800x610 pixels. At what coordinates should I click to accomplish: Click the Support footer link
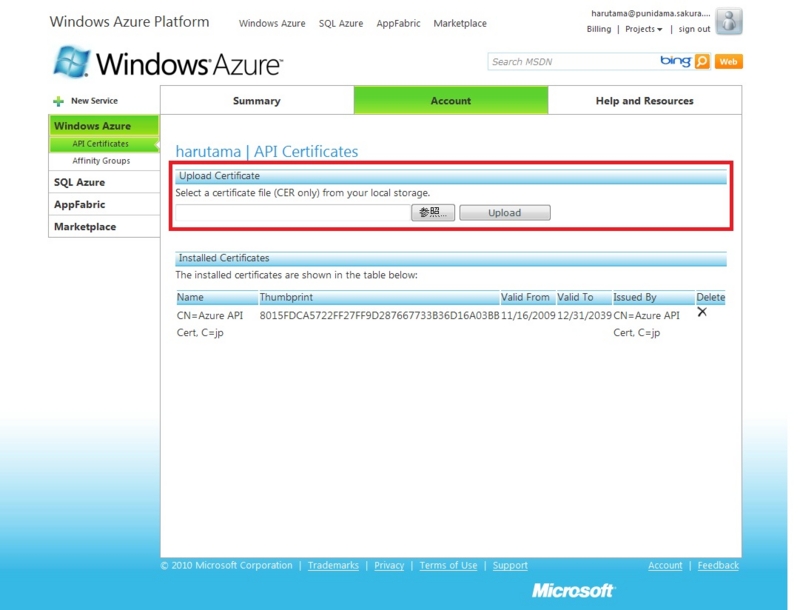point(510,565)
